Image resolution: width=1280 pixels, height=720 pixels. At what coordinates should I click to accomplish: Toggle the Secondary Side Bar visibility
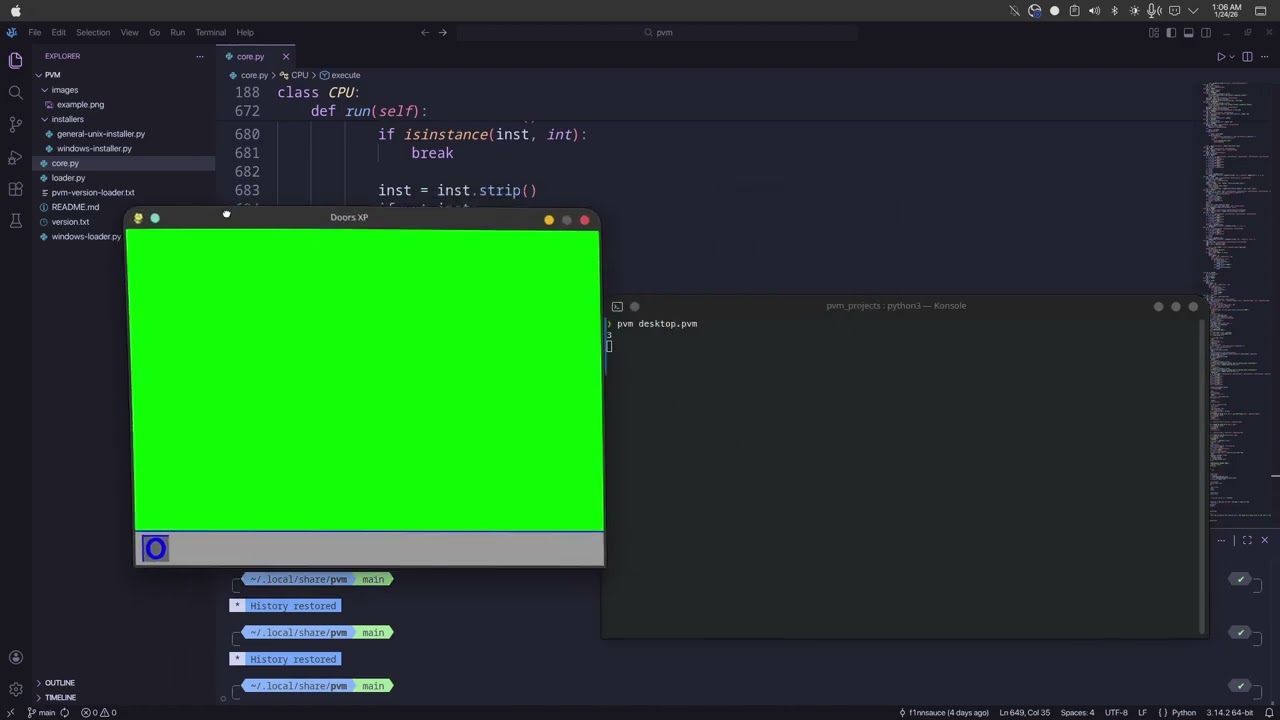click(1206, 32)
